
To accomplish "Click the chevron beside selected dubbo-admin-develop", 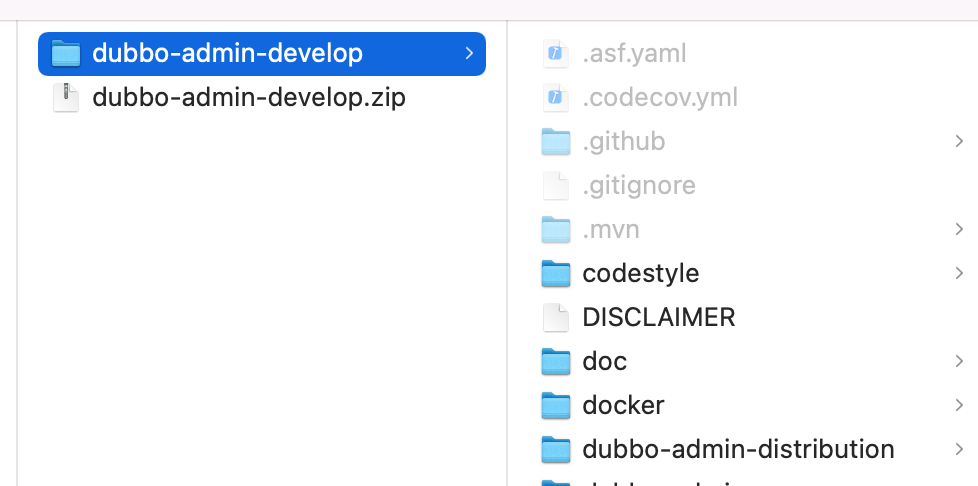I will pyautogui.click(x=469, y=53).
